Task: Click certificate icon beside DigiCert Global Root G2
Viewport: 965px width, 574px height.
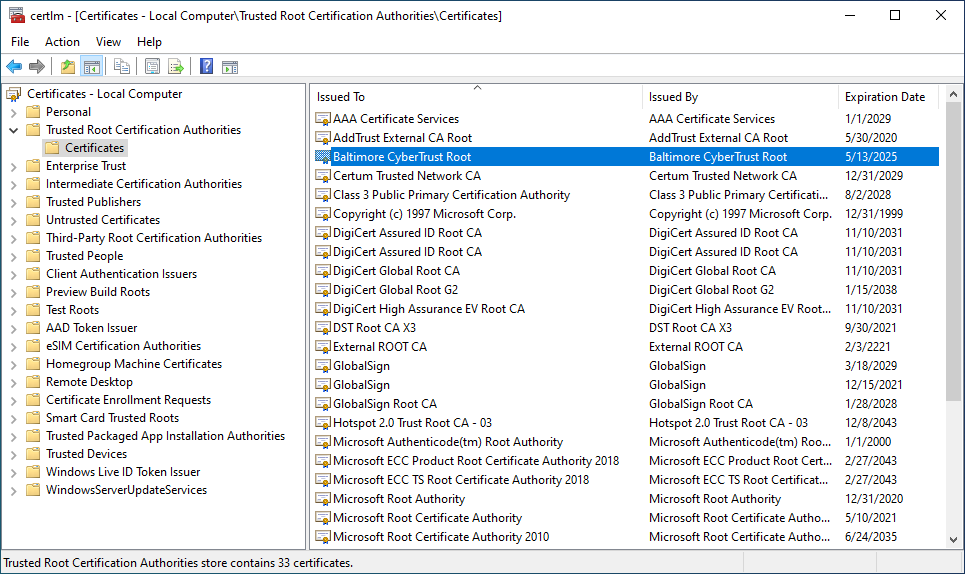Action: pyautogui.click(x=322, y=290)
